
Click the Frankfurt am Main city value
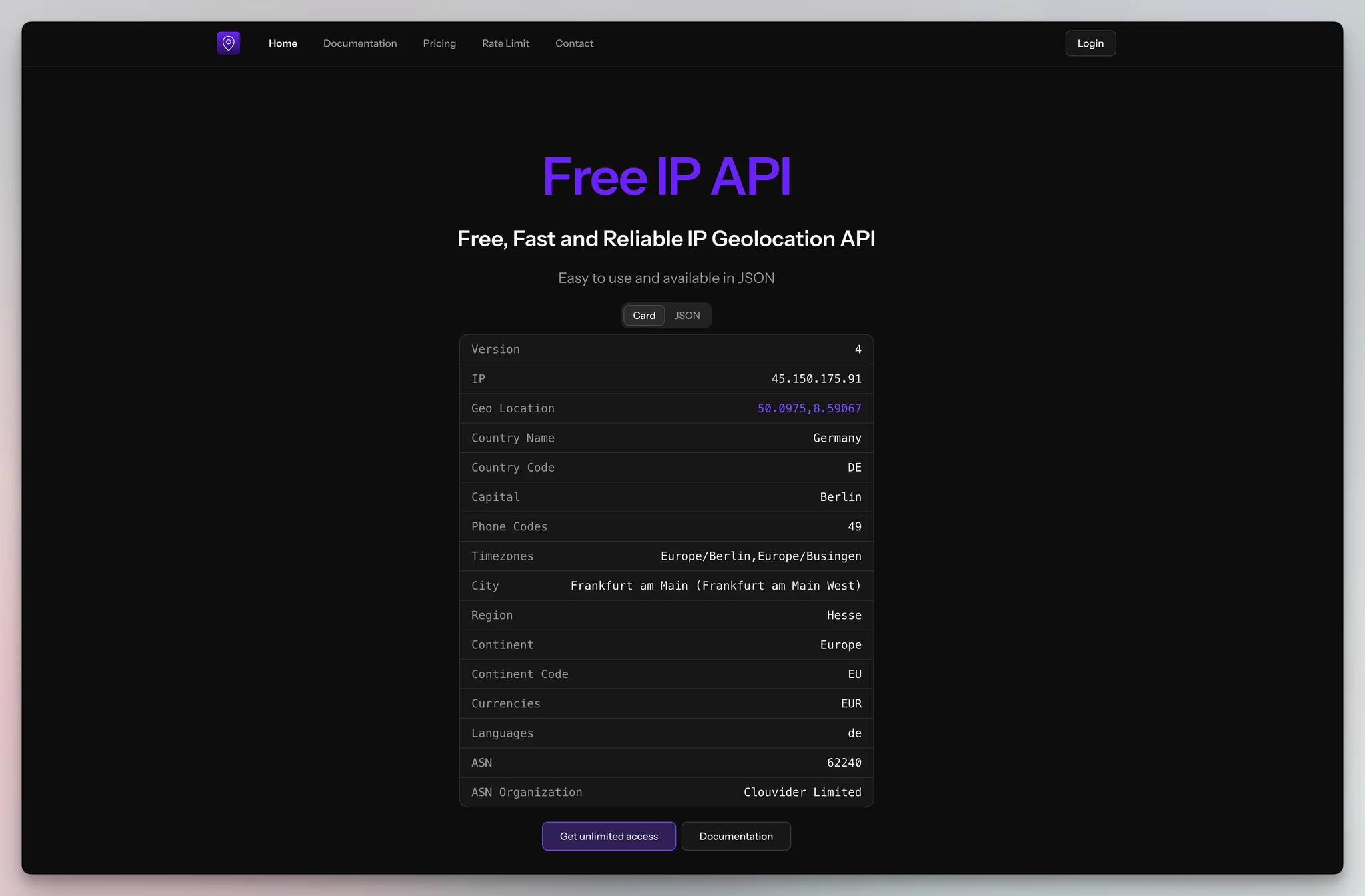[716, 586]
